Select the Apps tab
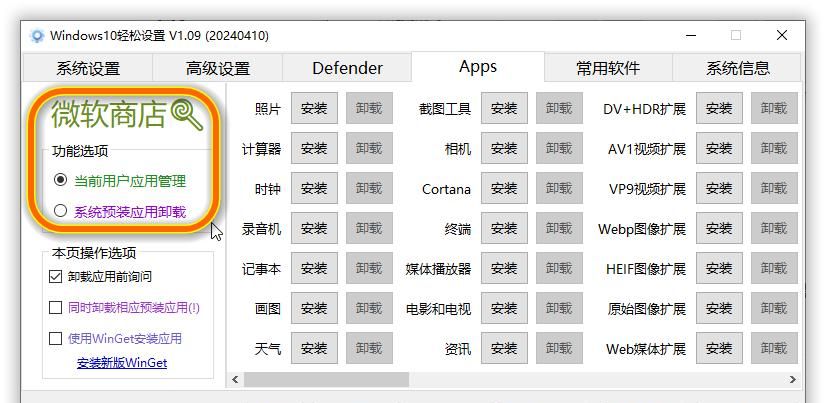Viewport: 826px width, 403px height. pos(478,67)
